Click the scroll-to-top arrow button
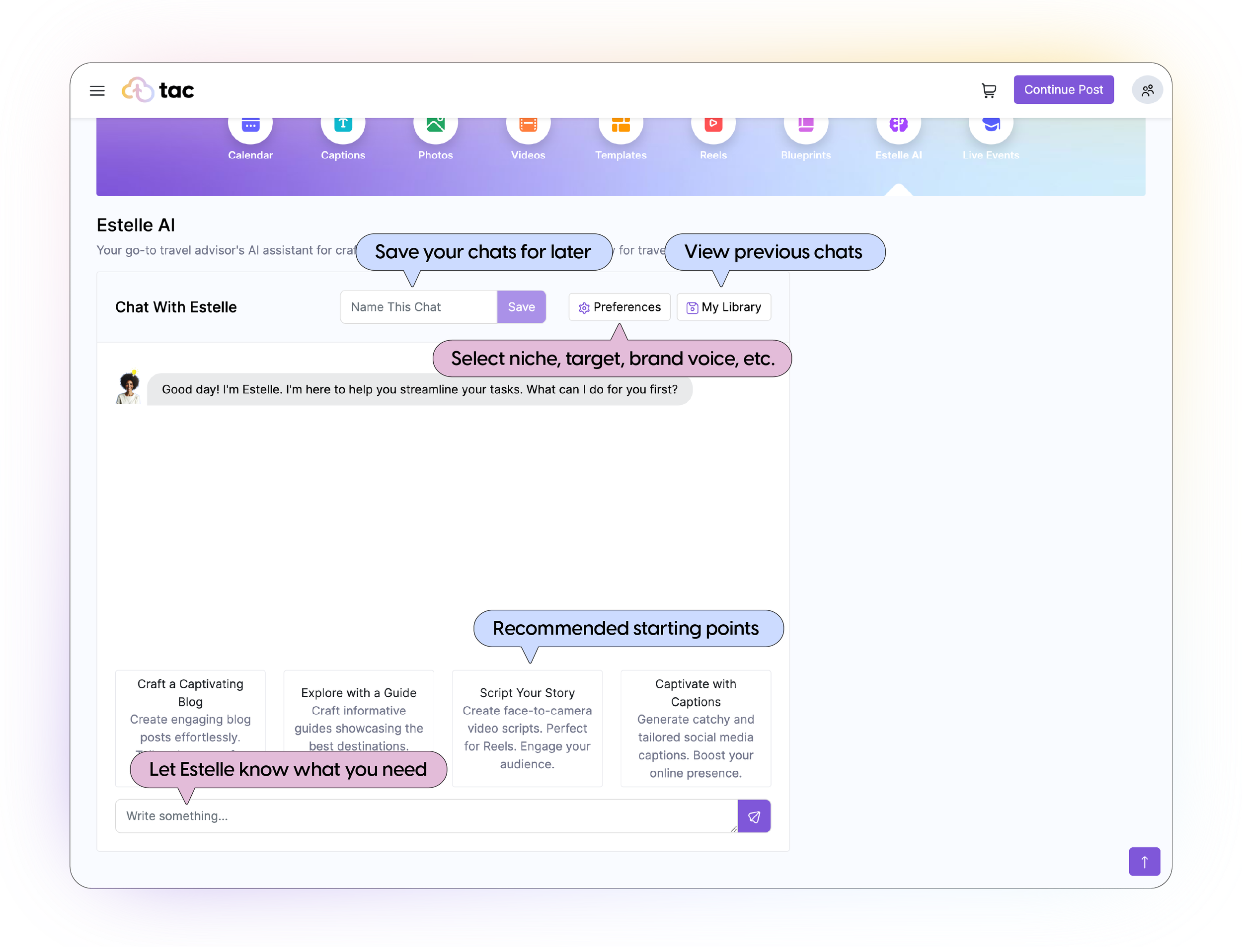 (x=1144, y=862)
